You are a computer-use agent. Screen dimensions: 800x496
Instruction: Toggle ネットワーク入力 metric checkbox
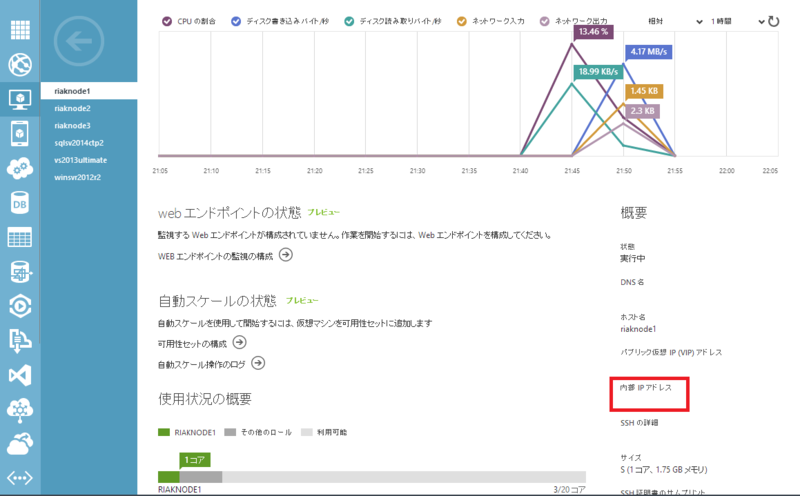coord(462,21)
